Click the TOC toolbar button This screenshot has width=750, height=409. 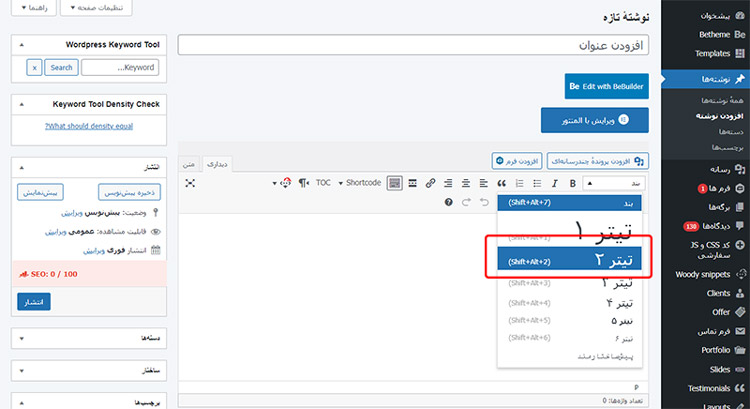pos(323,183)
